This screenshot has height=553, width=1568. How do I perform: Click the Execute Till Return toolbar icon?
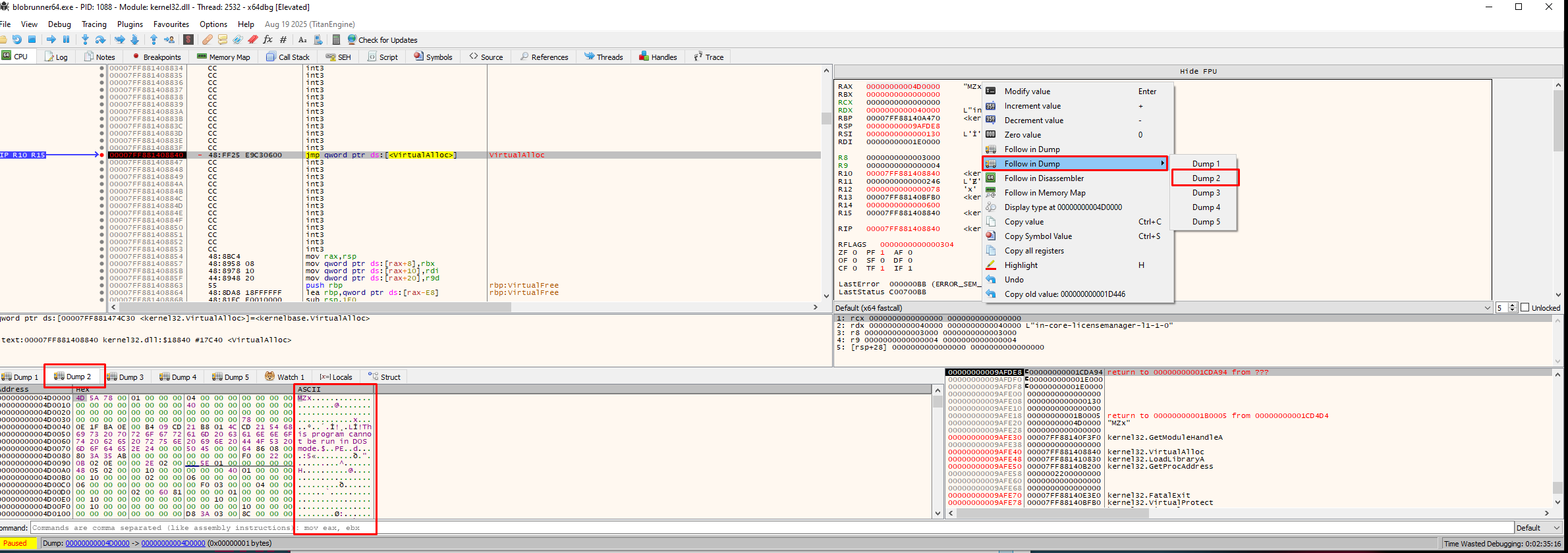pos(154,39)
